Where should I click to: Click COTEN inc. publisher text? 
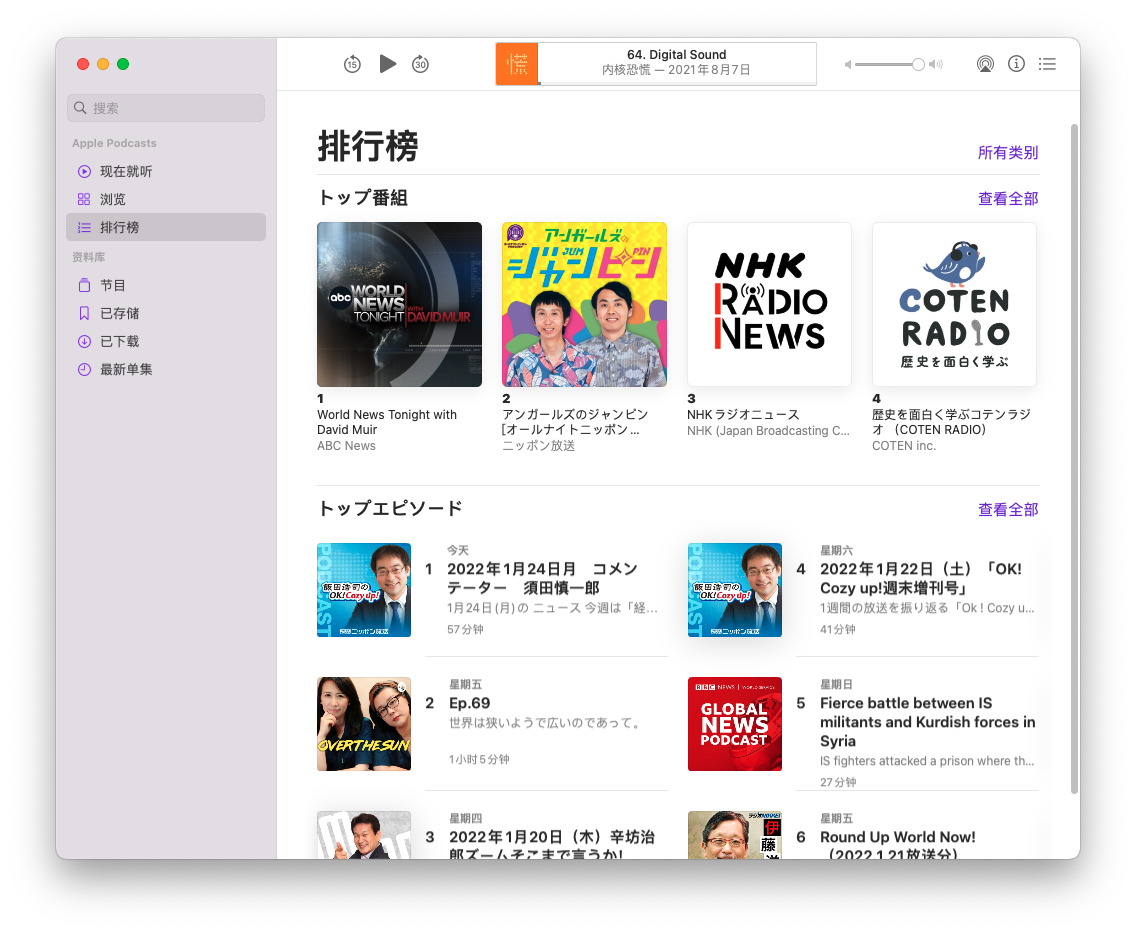point(903,446)
